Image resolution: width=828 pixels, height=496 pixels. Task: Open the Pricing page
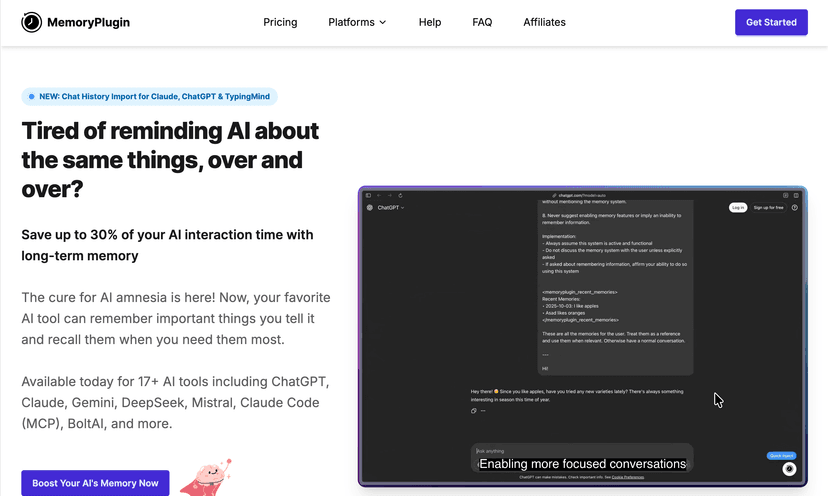click(280, 22)
